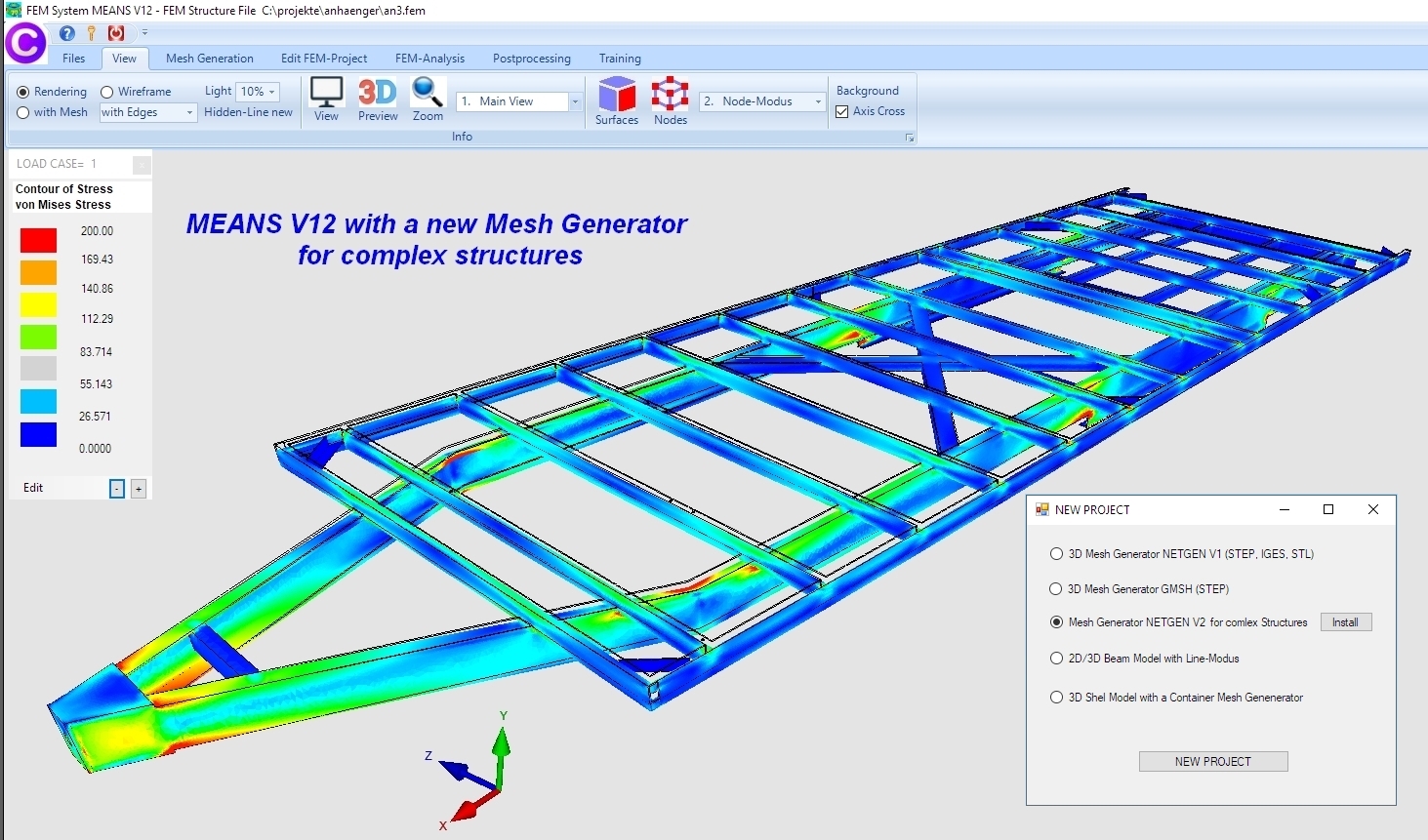Select 2D/3D Beam Model with Line-Modus option
Image resolution: width=1428 pixels, height=840 pixels.
(x=1056, y=659)
